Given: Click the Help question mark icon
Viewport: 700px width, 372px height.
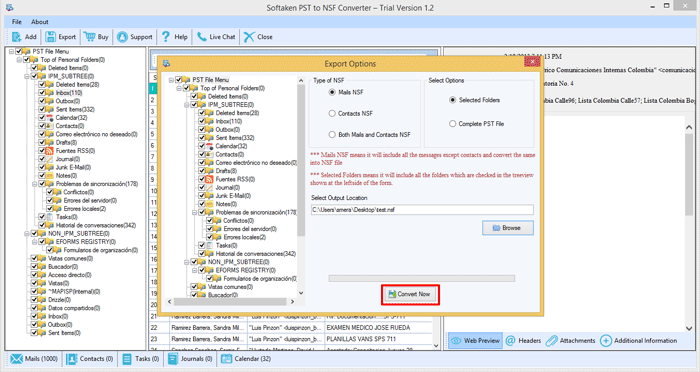Looking at the screenshot, I should coord(166,37).
